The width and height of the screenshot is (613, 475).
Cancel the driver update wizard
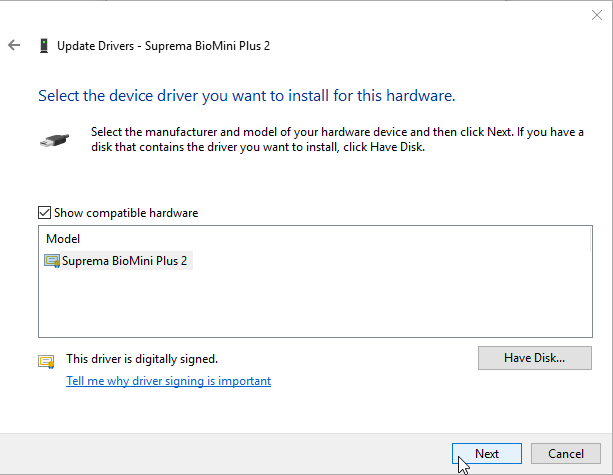coord(565,453)
